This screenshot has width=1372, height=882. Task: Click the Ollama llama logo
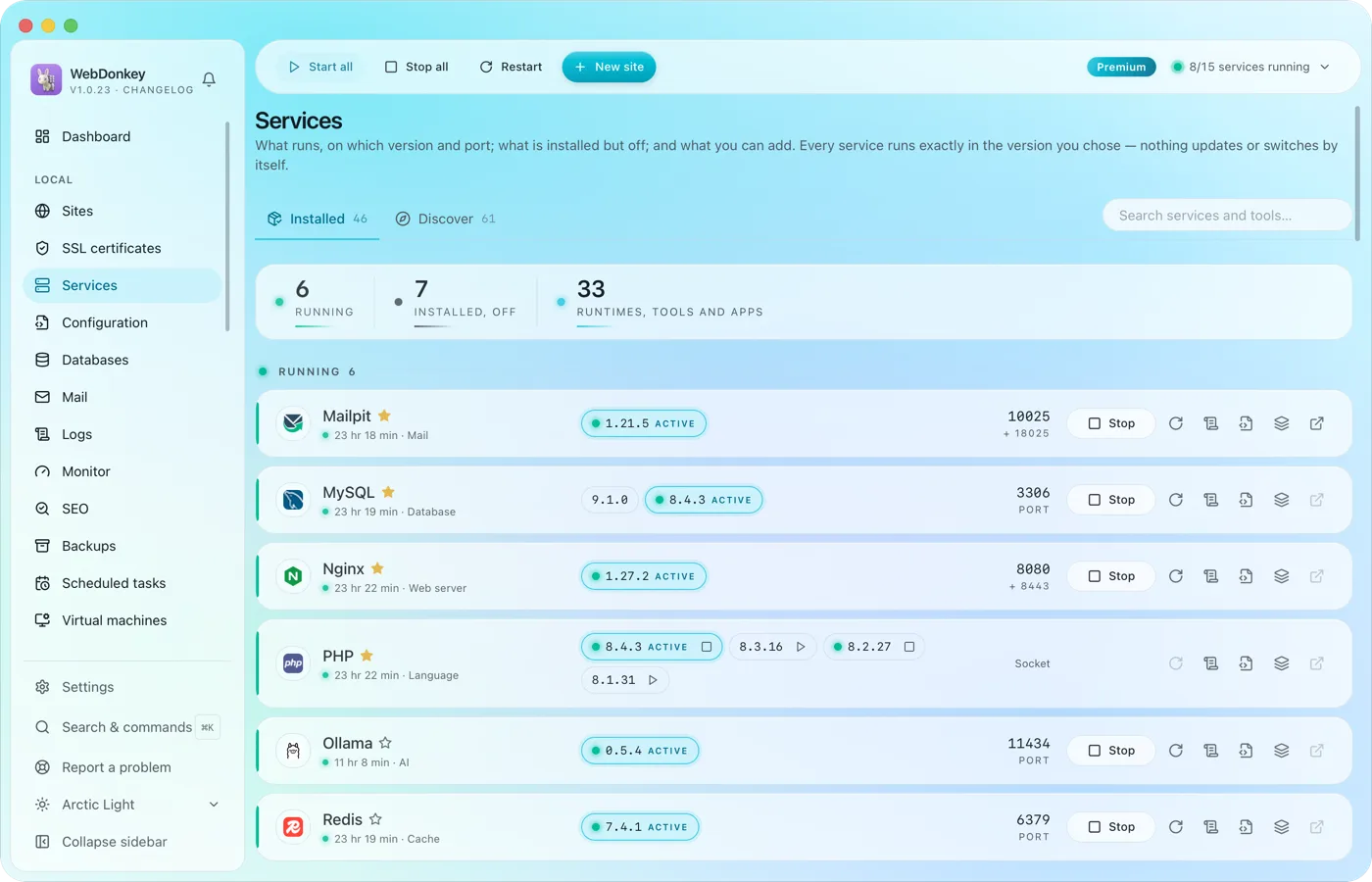click(x=293, y=751)
